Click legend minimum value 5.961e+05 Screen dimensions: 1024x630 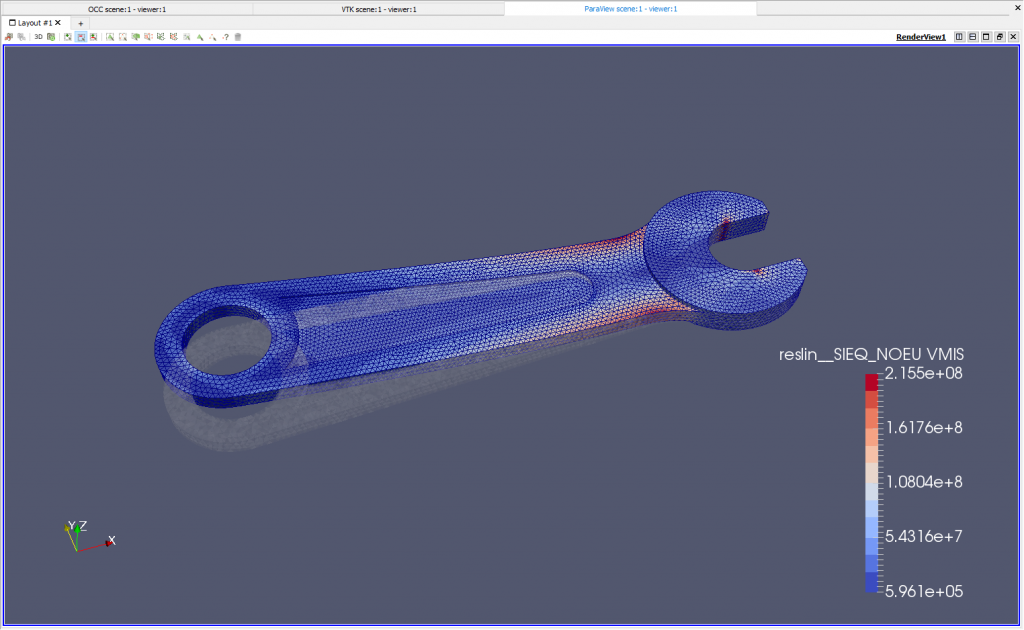(x=923, y=591)
